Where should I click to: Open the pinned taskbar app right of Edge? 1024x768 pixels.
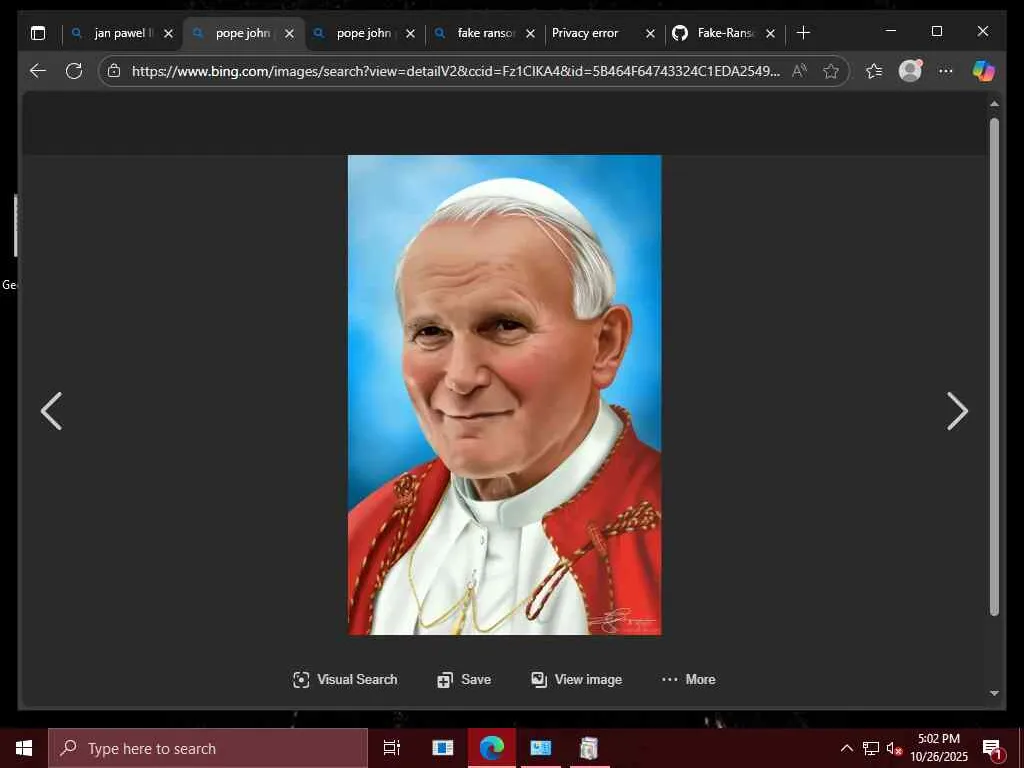click(541, 748)
